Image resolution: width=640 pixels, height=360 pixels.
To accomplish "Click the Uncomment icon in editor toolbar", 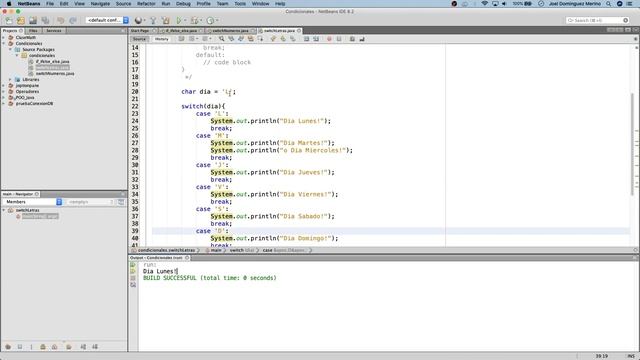I will point(362,39).
